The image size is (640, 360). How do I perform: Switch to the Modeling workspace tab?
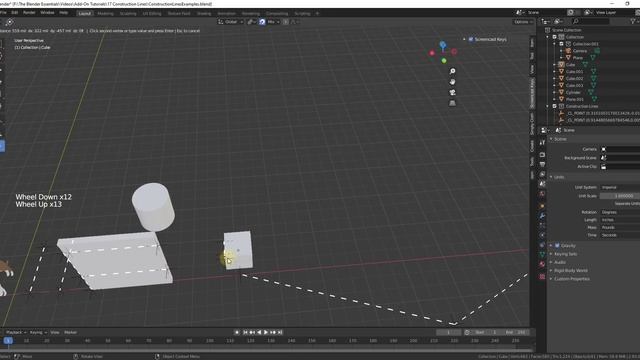tap(105, 13)
